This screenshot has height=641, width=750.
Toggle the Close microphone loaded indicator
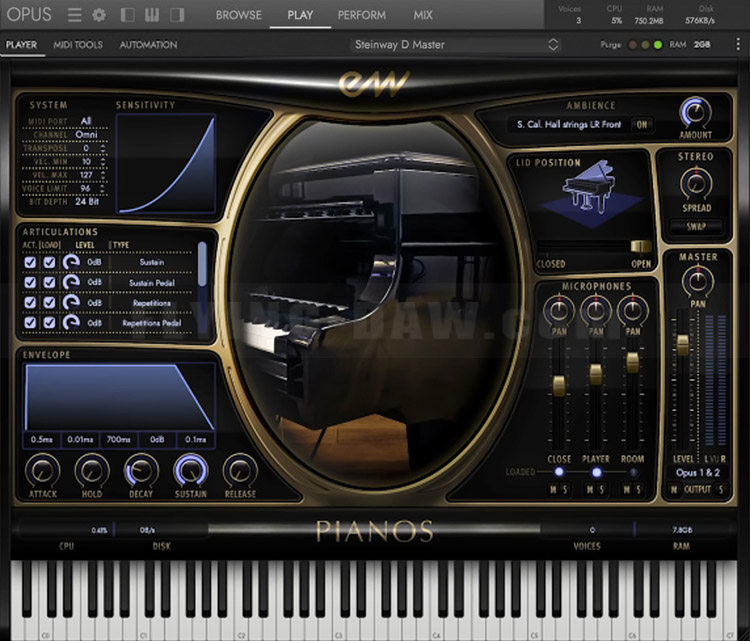559,472
